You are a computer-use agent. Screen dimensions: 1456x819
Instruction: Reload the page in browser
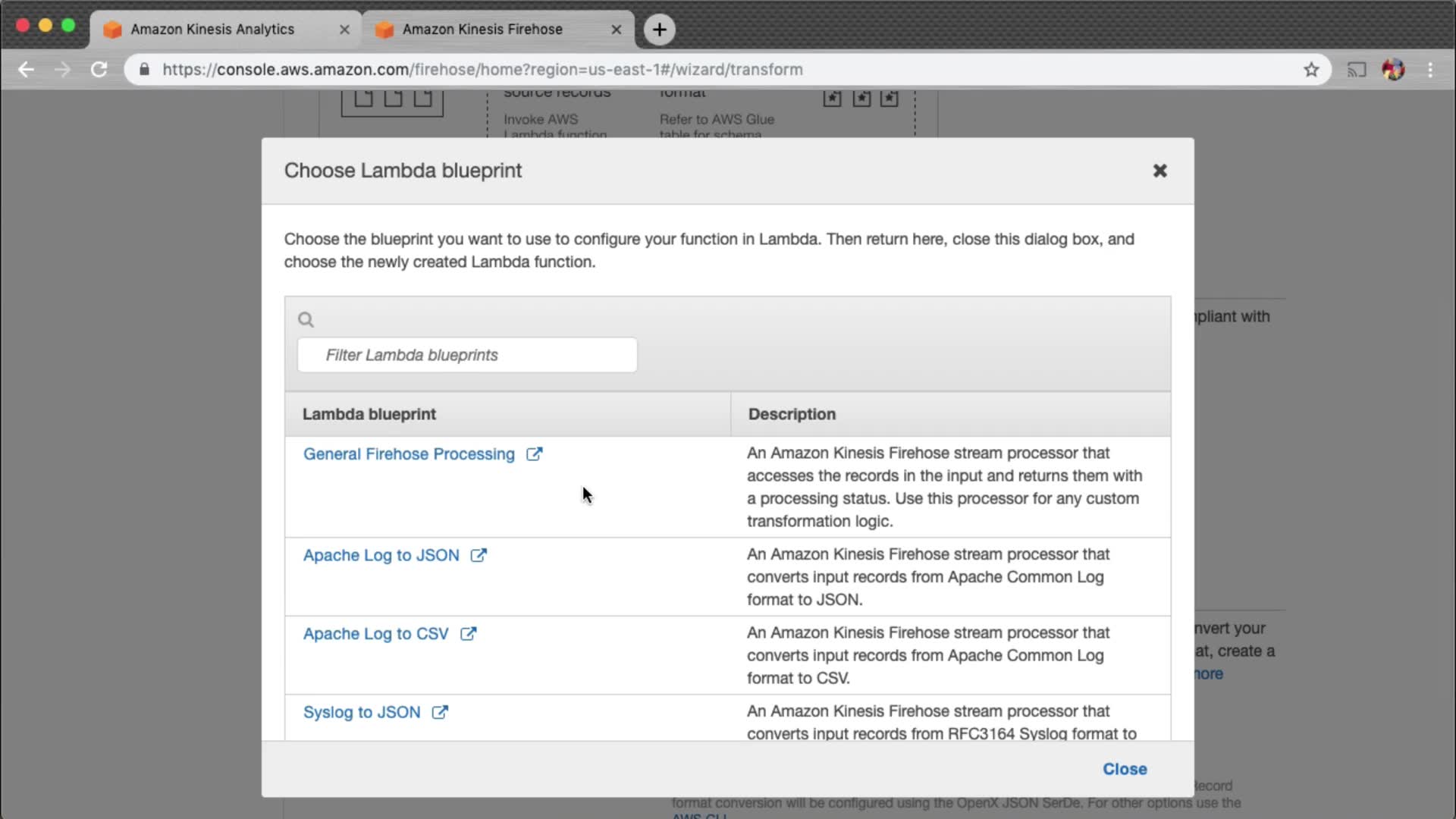tap(99, 70)
